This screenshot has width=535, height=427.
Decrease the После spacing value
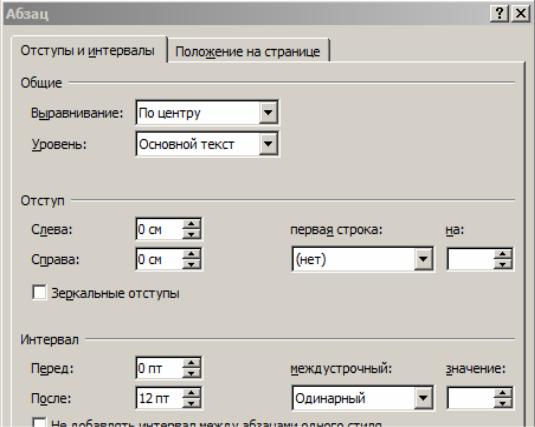pyautogui.click(x=191, y=403)
